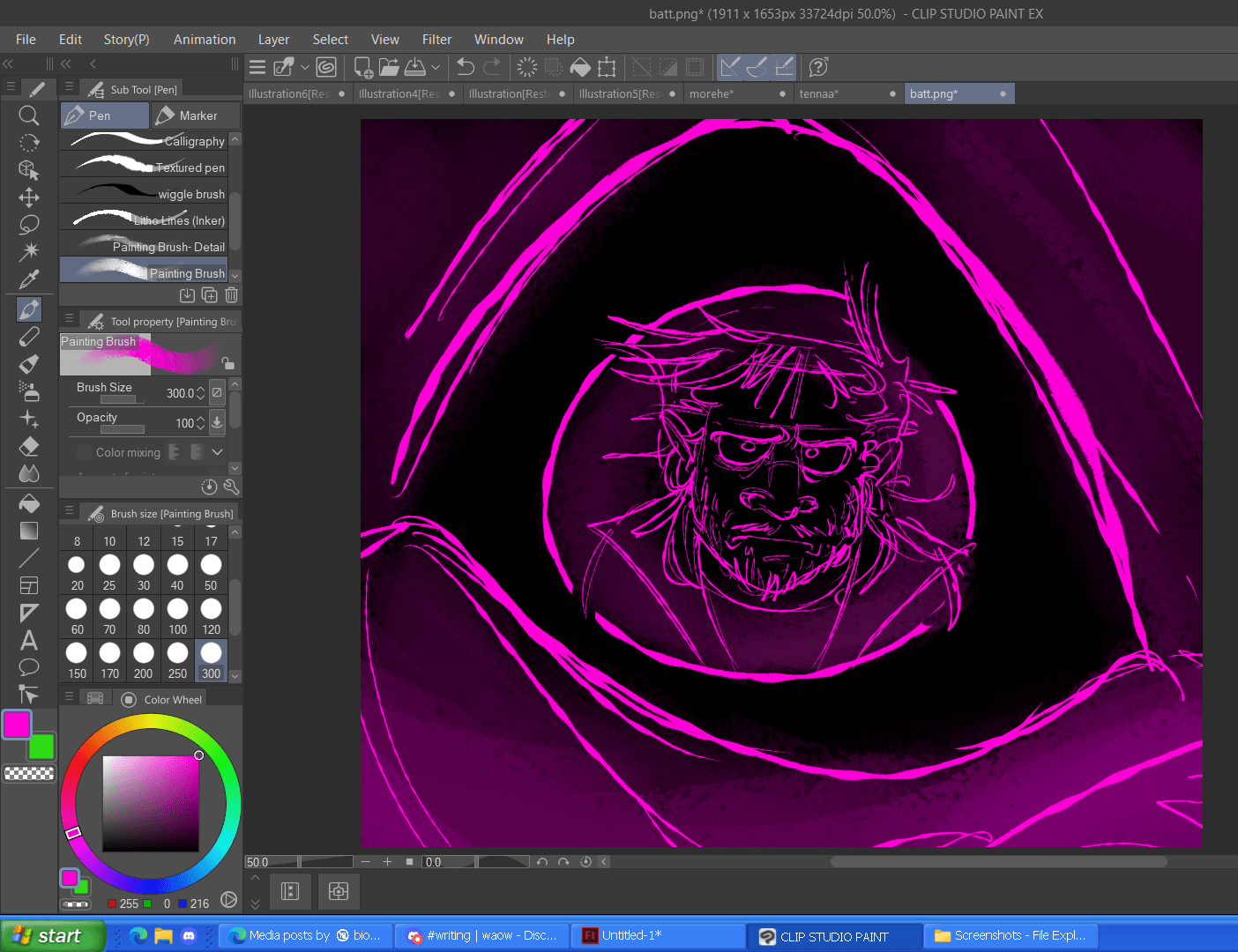Select the Zoom magnifier tool
The width and height of the screenshot is (1238, 952).
pyautogui.click(x=28, y=115)
